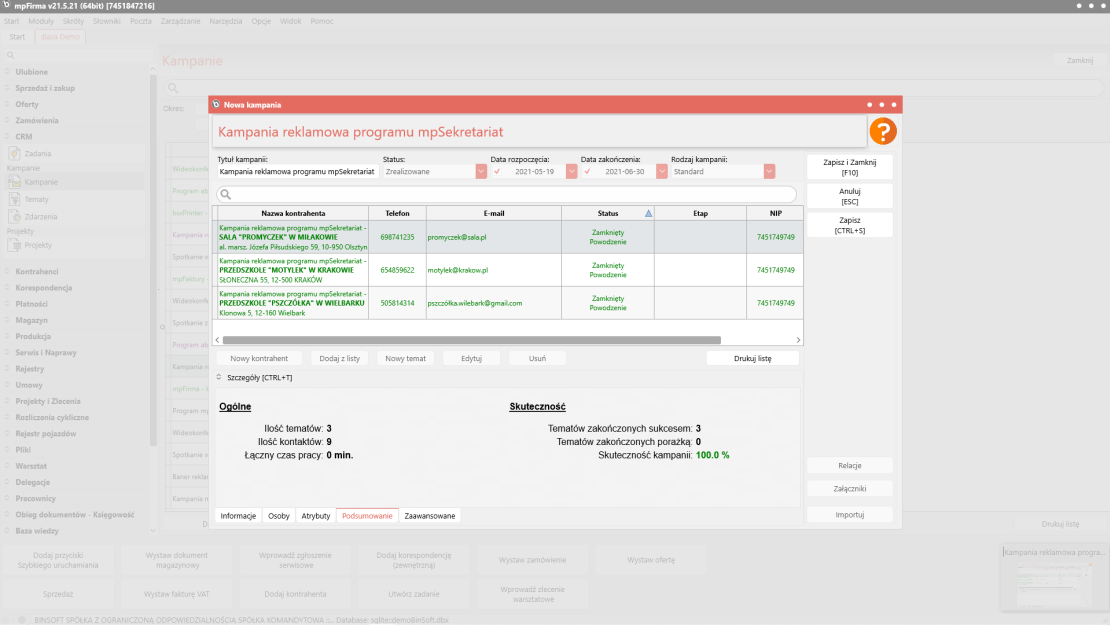The width and height of the screenshot is (1110, 625).
Task: Open the Relacje button
Action: pyautogui.click(x=849, y=465)
